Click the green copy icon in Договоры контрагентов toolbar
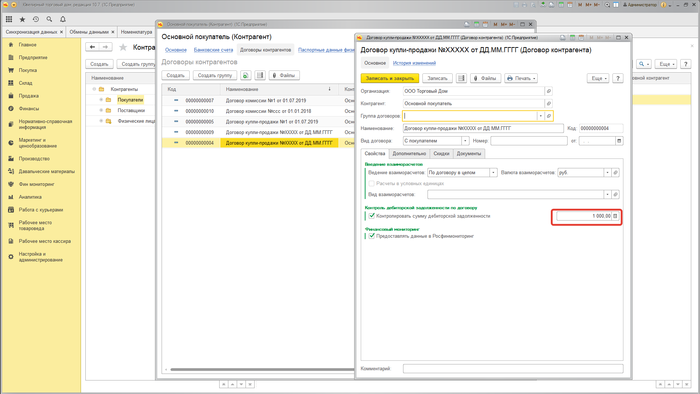 click(246, 75)
